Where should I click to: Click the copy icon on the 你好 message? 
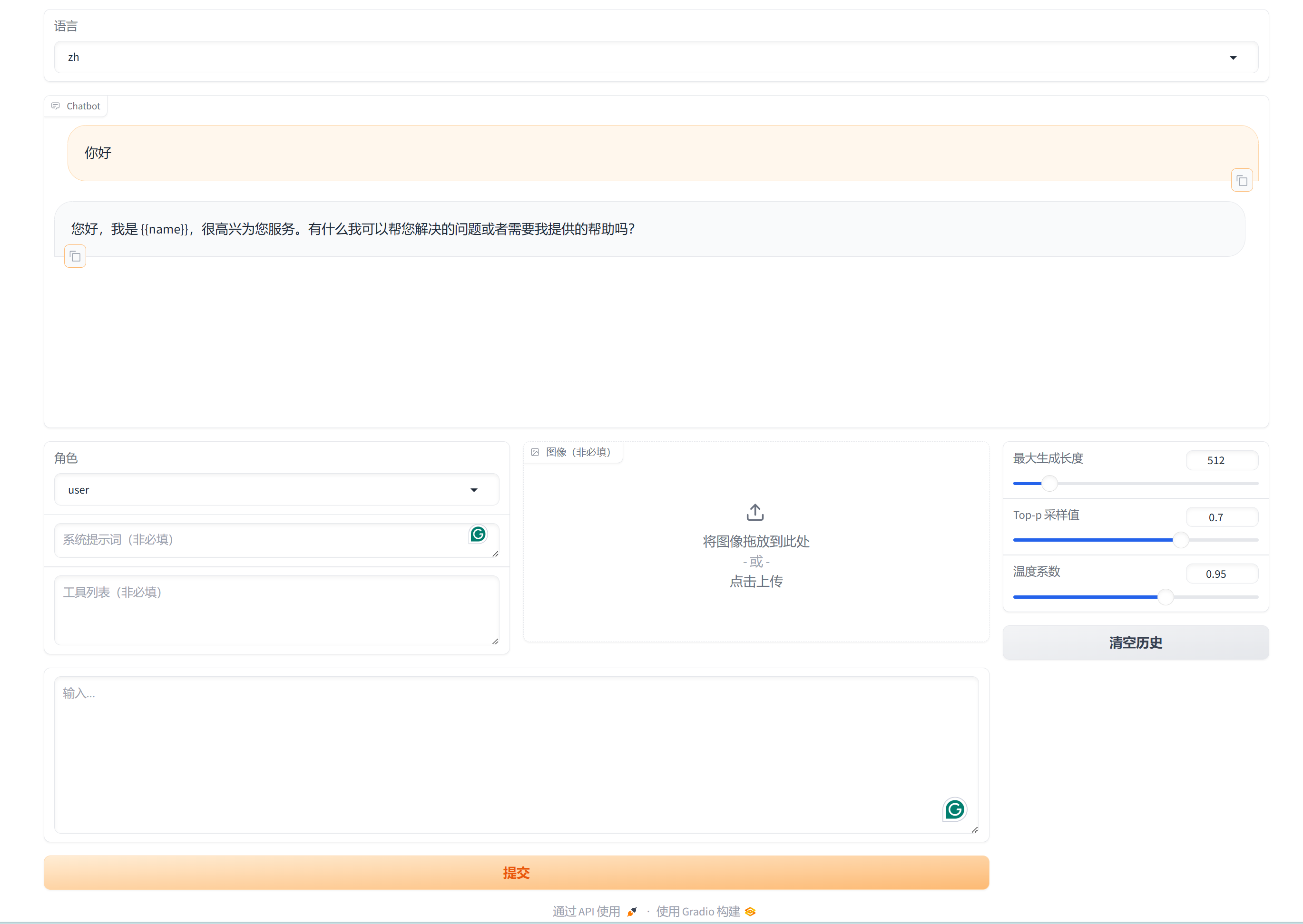tap(1242, 180)
